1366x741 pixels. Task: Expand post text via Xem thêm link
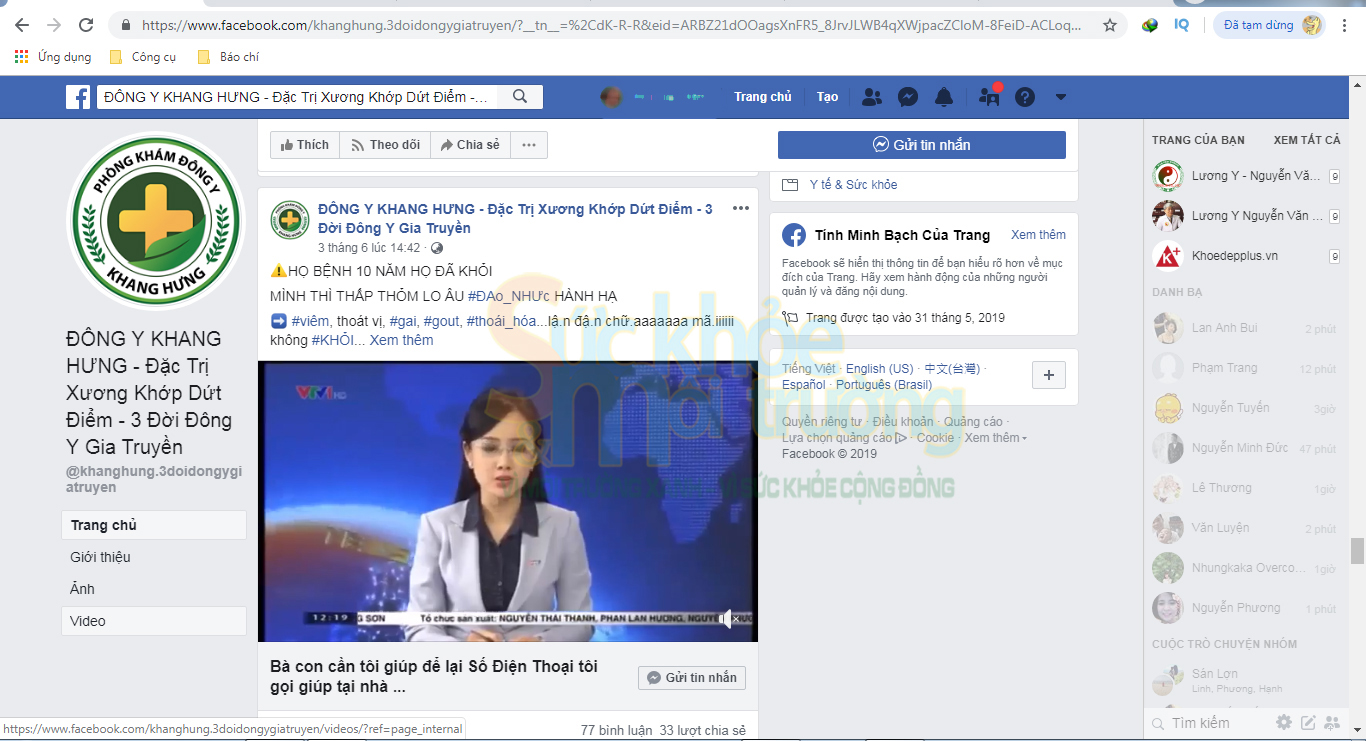(401, 340)
